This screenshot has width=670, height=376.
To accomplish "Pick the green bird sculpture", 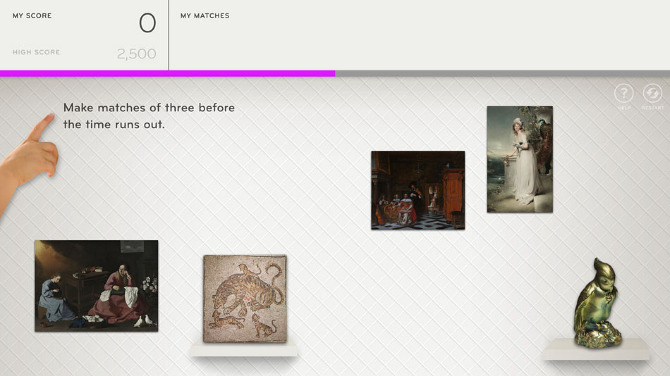I will [597, 303].
